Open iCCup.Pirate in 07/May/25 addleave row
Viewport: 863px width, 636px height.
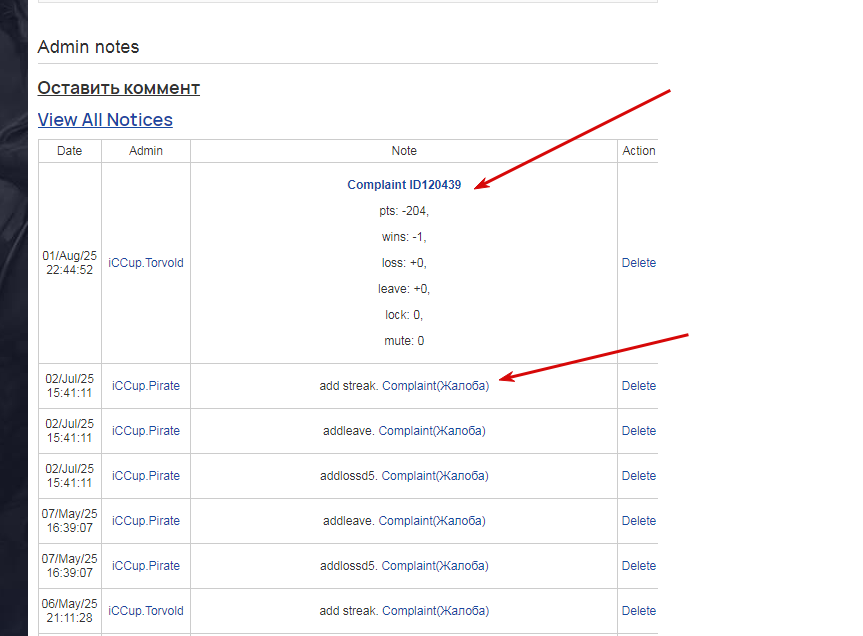[x=146, y=521]
